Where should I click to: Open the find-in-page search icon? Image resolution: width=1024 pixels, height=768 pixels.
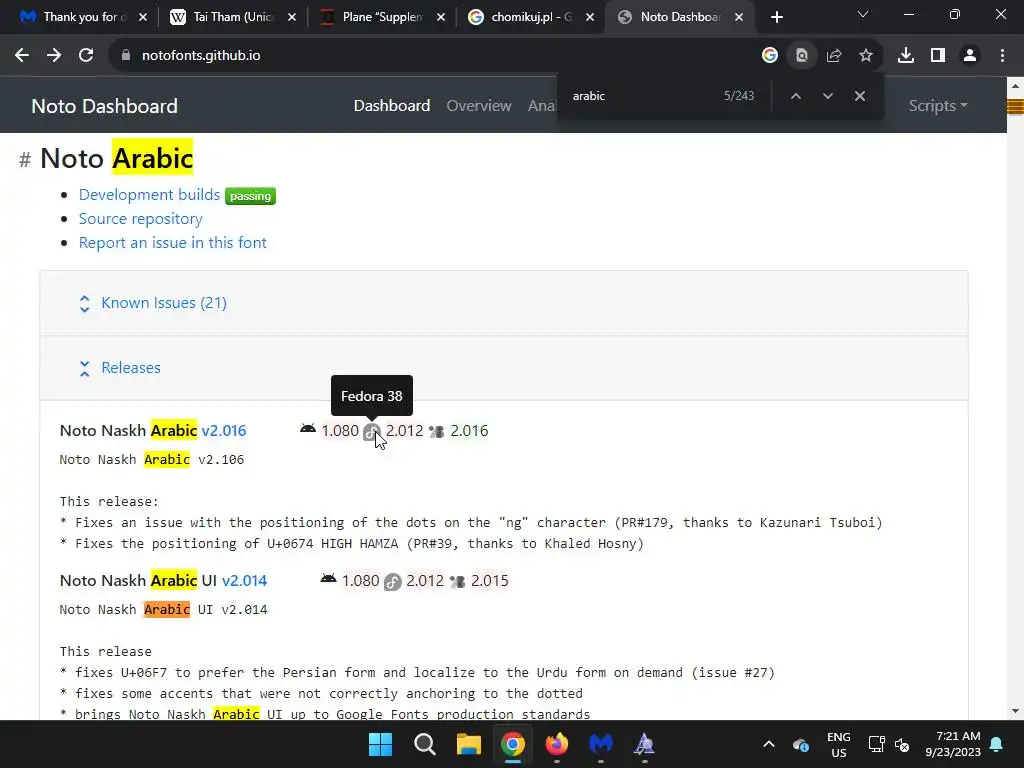tap(801, 56)
